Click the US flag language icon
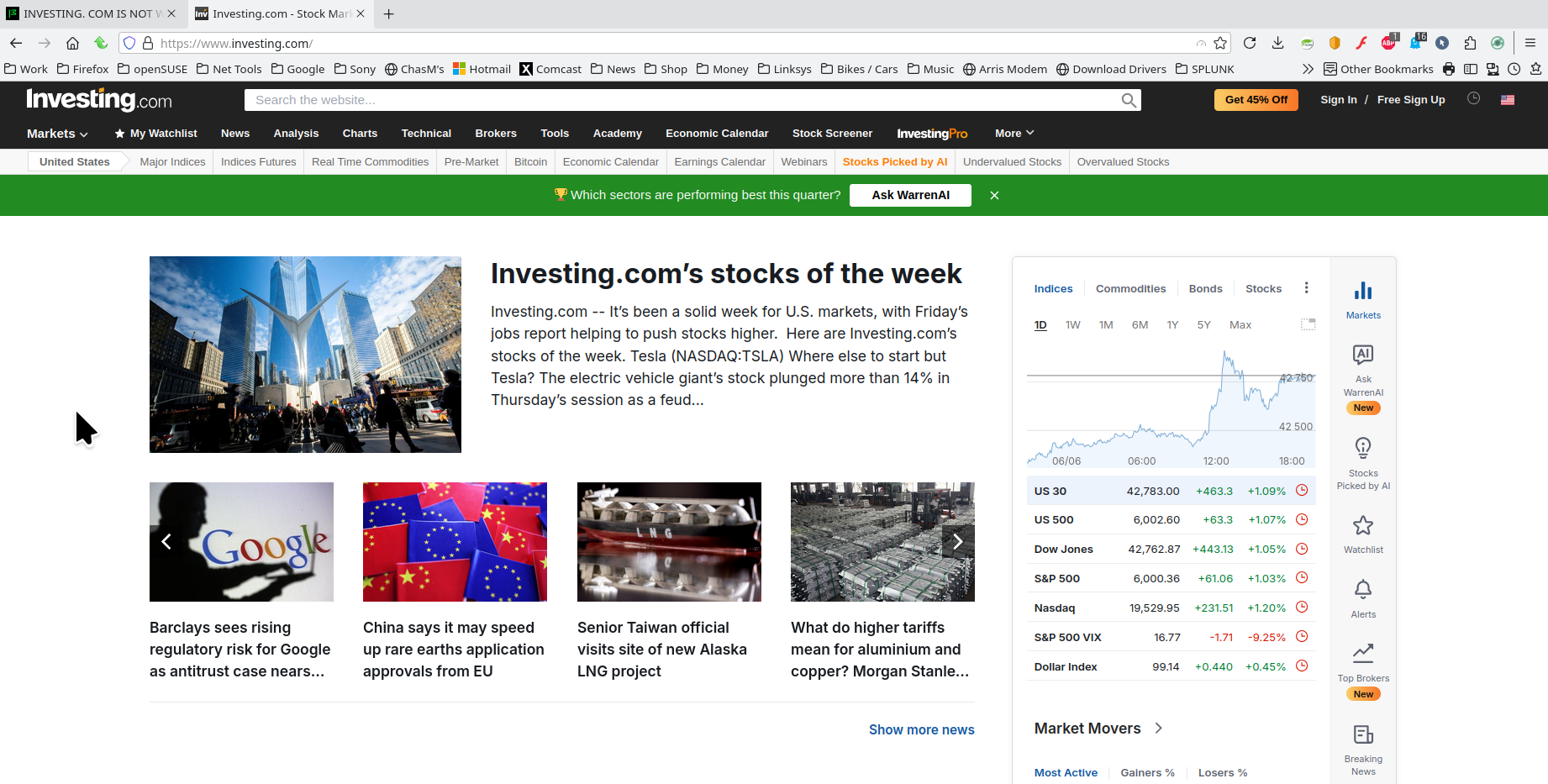1548x784 pixels. pyautogui.click(x=1508, y=99)
